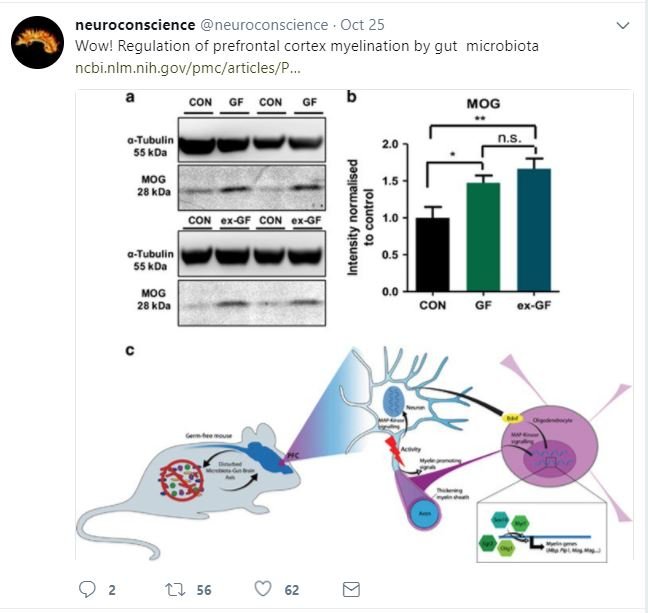Open the tweet options chevron menu
The width and height of the screenshot is (648, 613).
623,24
